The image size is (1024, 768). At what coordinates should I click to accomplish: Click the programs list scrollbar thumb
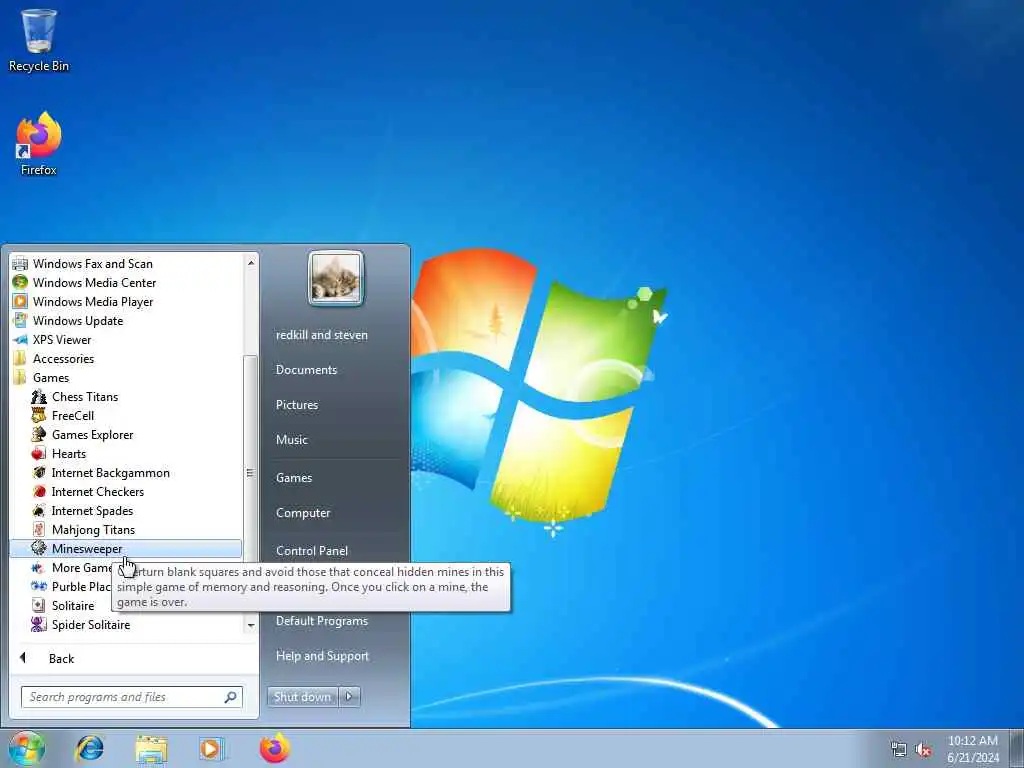(x=250, y=472)
